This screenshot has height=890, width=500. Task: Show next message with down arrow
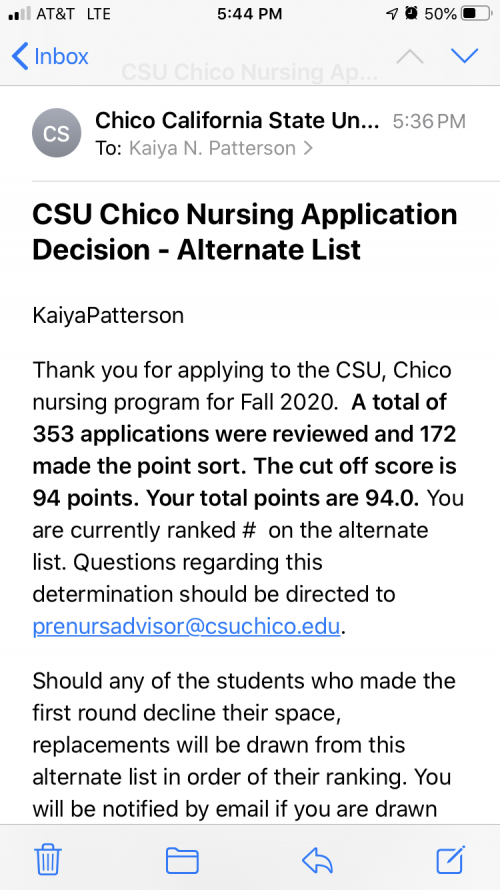(465, 56)
